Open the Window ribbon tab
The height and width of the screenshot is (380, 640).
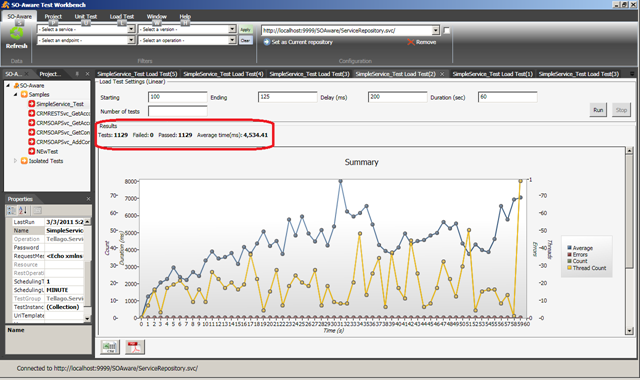tap(157, 16)
